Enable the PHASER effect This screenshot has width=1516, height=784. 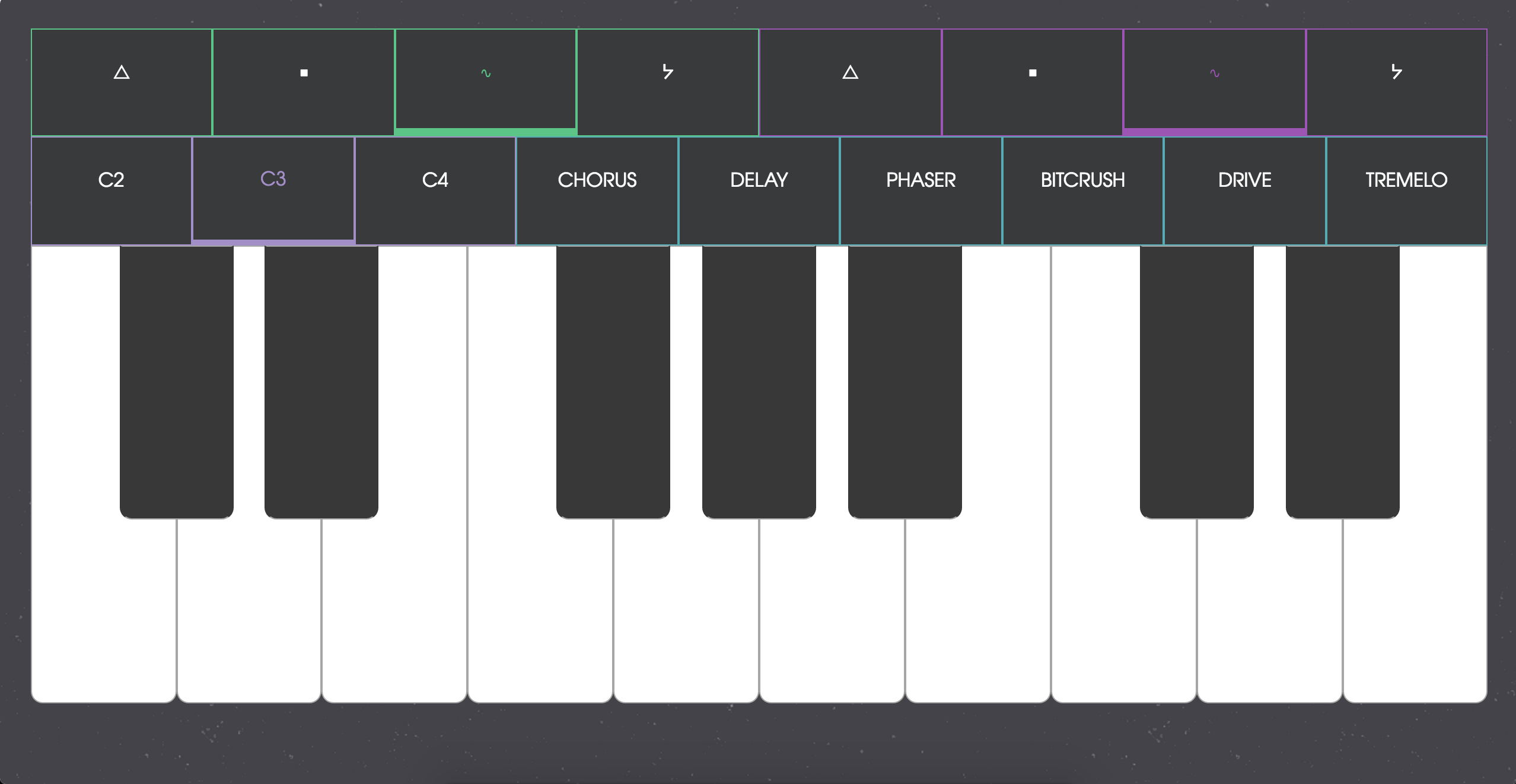(x=921, y=190)
